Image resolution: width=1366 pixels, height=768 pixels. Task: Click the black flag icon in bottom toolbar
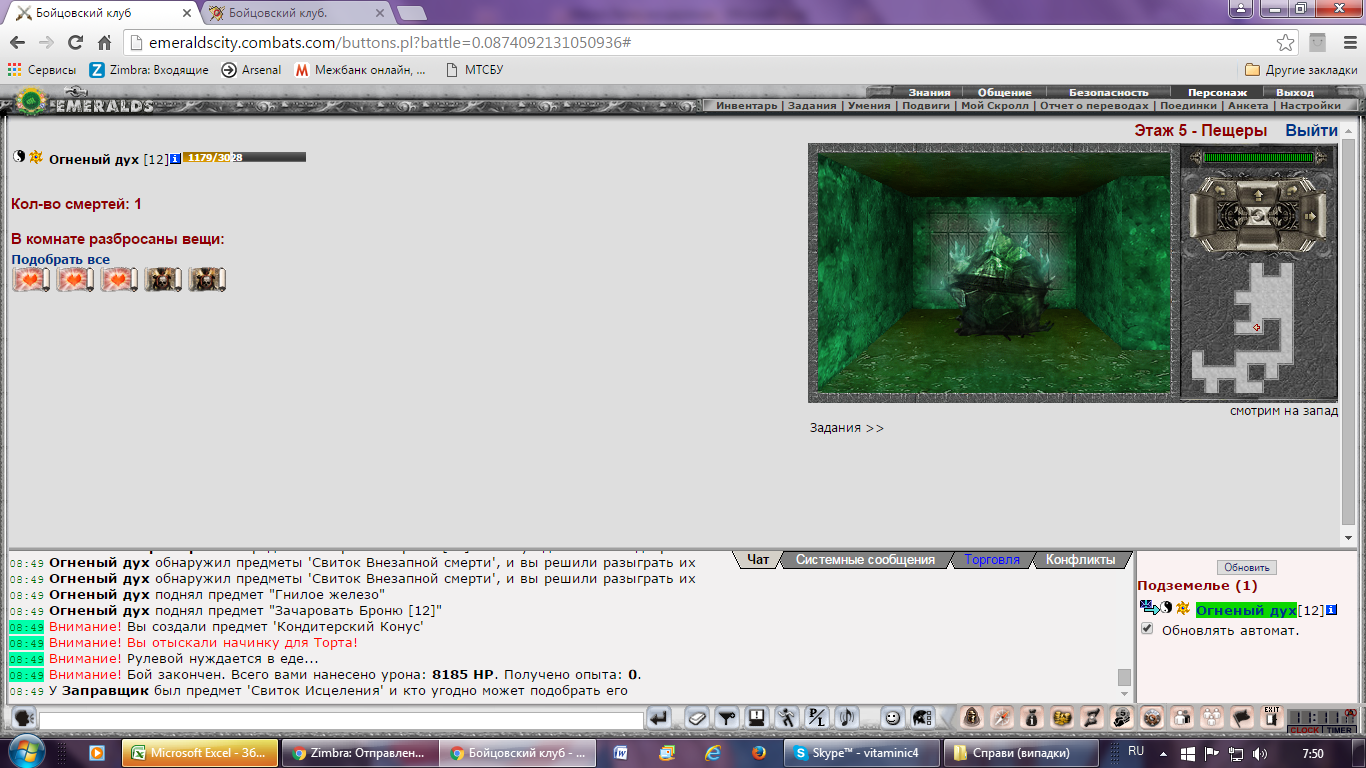pos(1241,716)
